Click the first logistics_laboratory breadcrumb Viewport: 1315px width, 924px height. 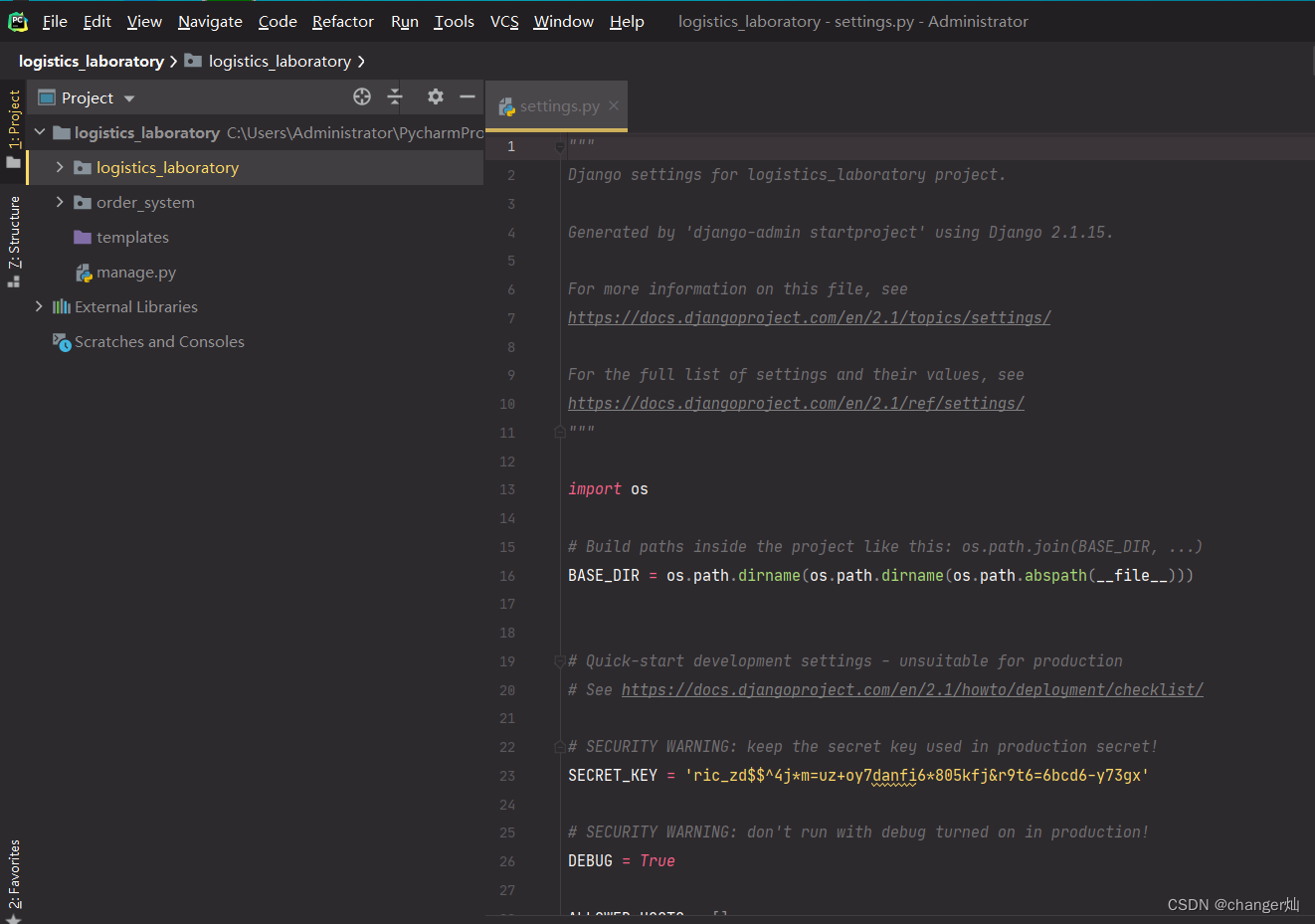92,62
